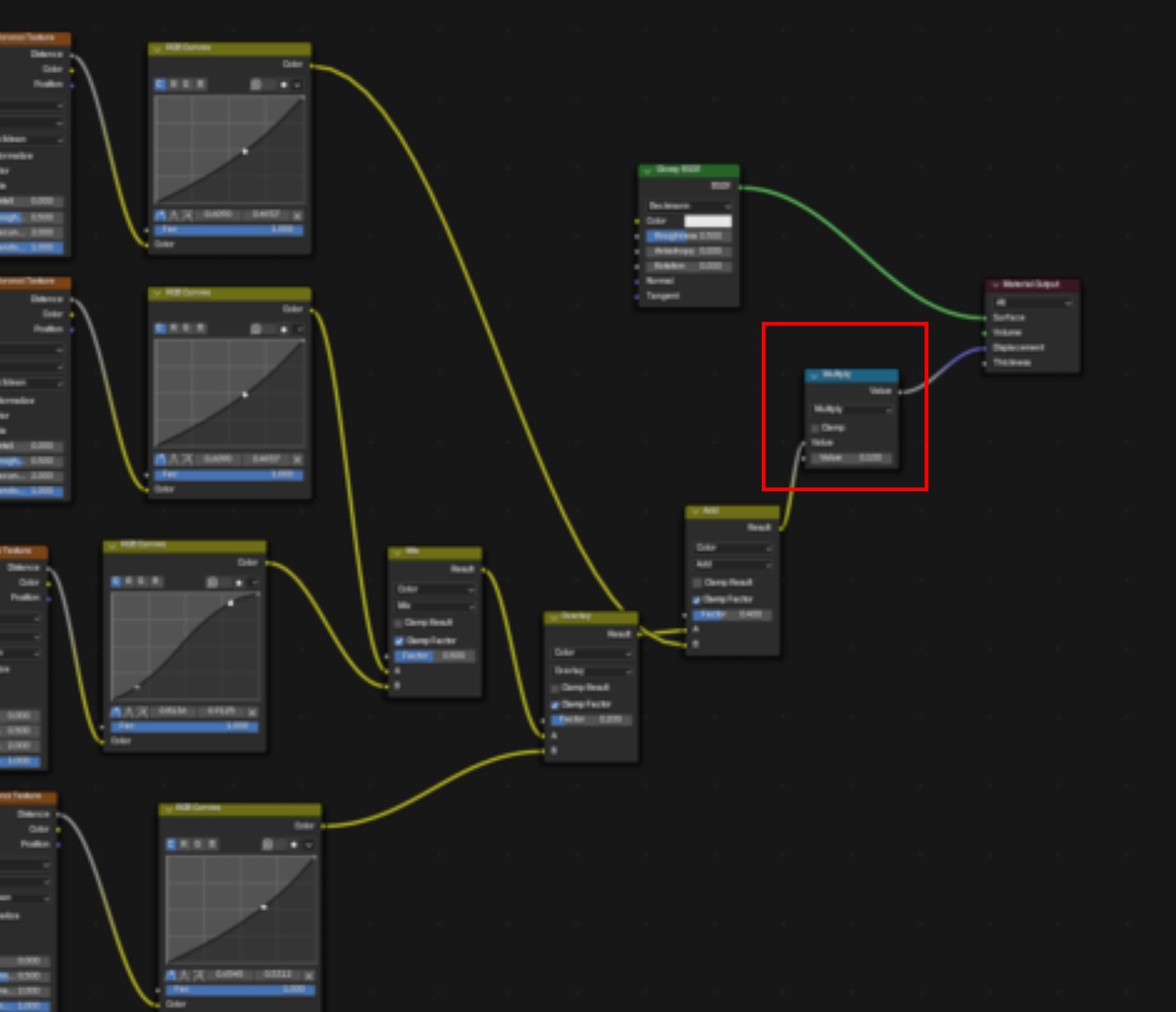Screen dimensions: 1176x1012
Task: Enable Clamp Result on the Mix node
Action: (399, 624)
